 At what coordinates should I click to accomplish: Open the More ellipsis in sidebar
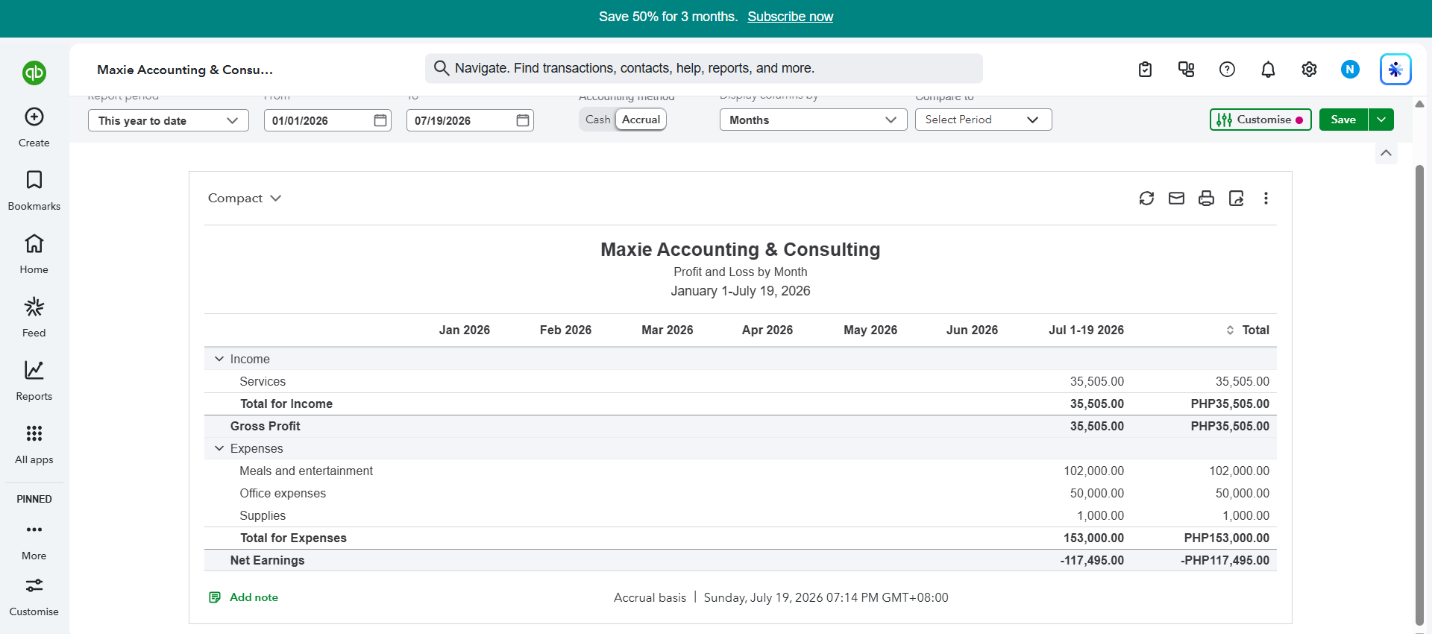tap(34, 529)
